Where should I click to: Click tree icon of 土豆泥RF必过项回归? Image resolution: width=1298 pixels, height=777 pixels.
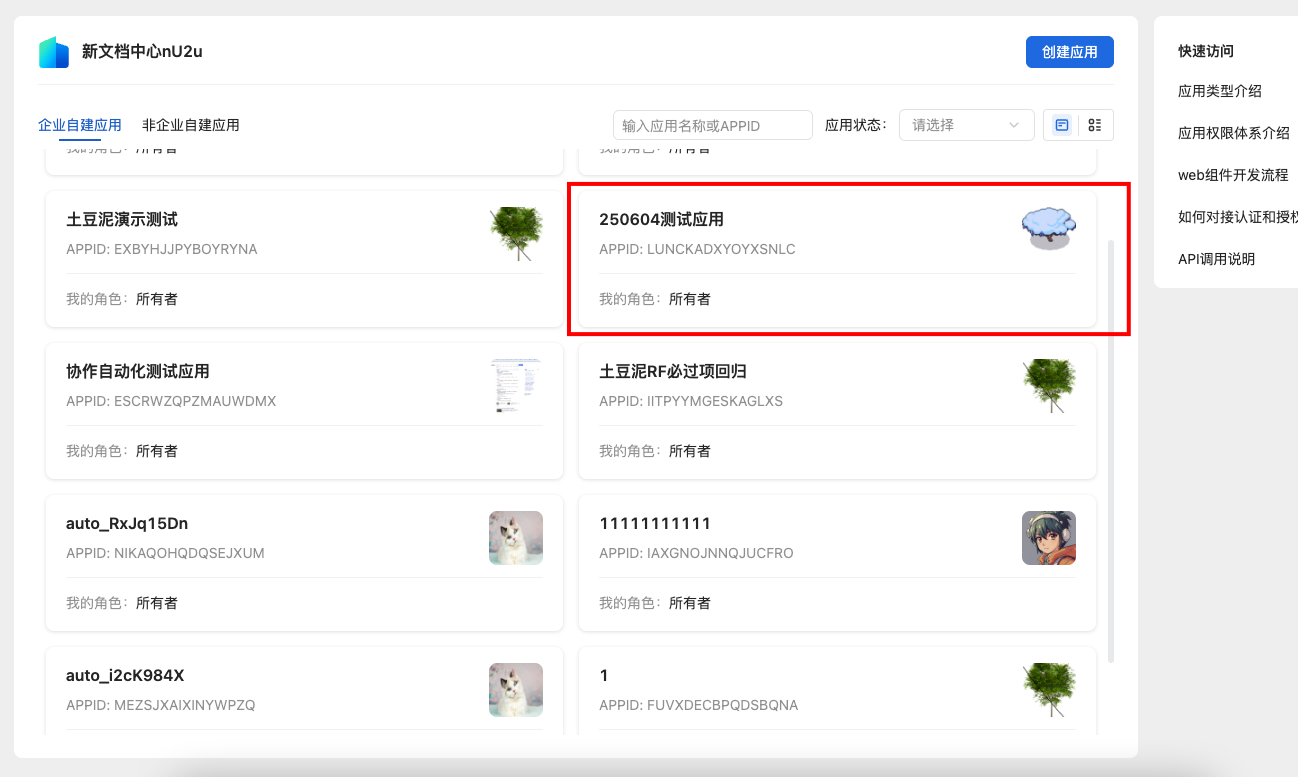click(x=1048, y=386)
